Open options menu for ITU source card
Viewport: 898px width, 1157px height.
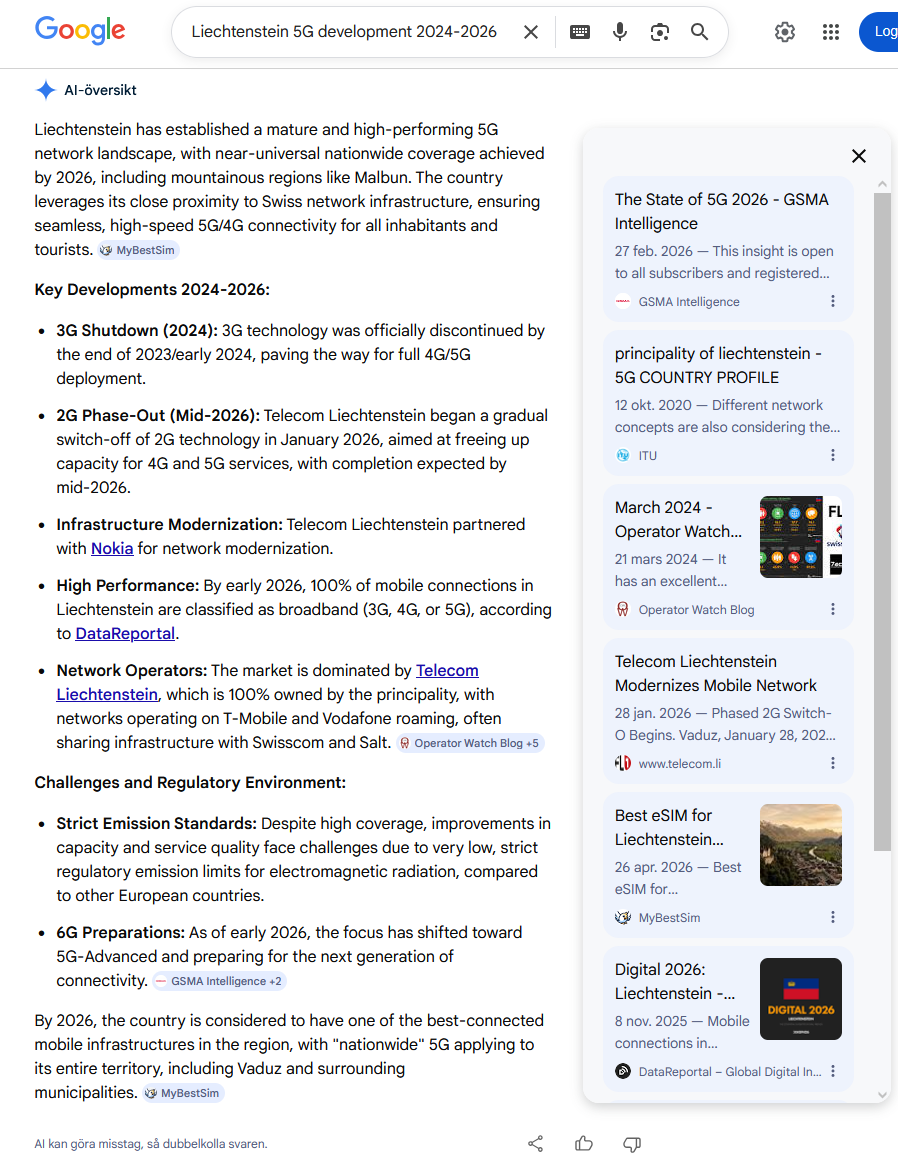833,455
